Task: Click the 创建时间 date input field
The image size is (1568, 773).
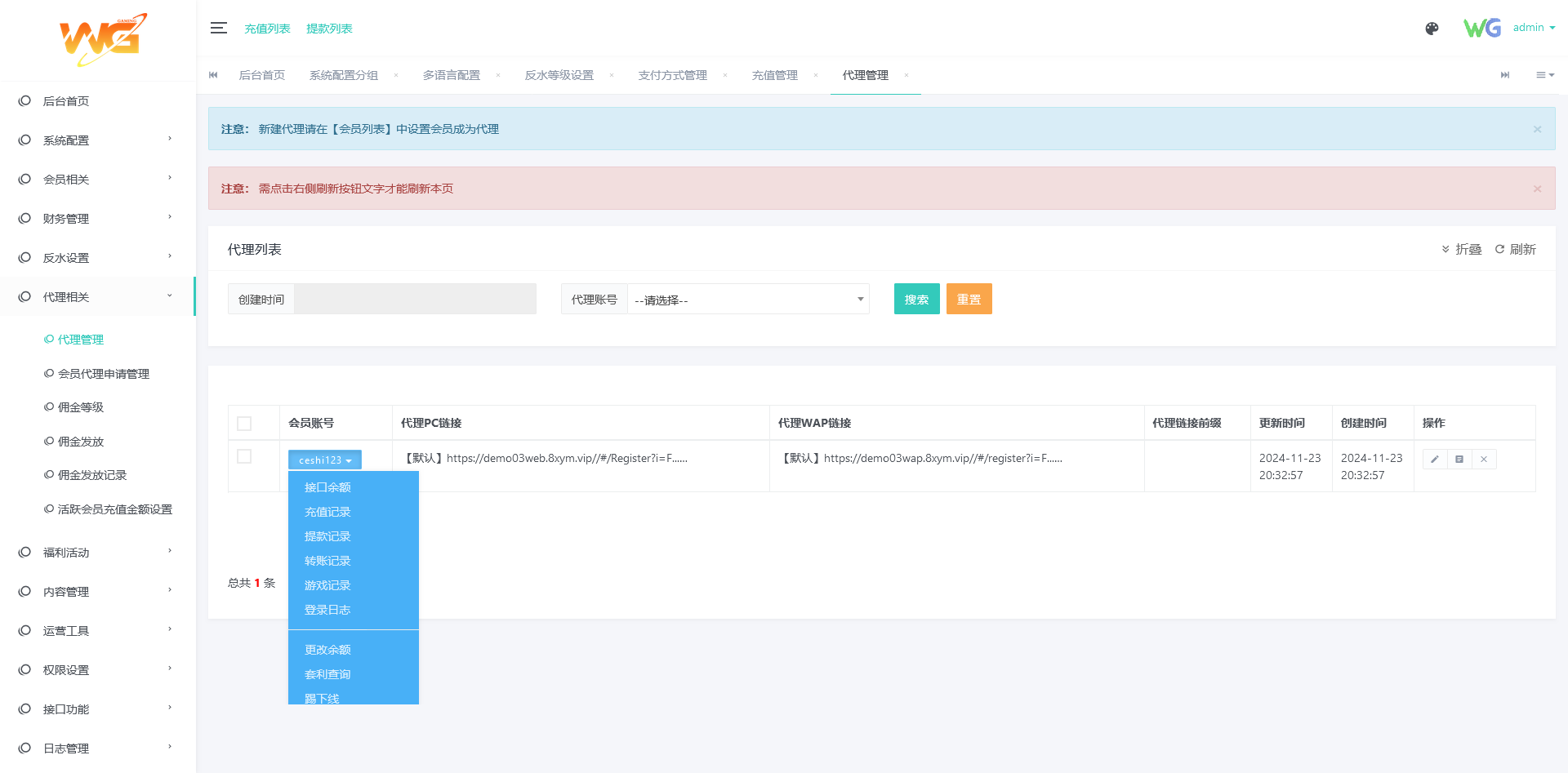Action: point(415,300)
